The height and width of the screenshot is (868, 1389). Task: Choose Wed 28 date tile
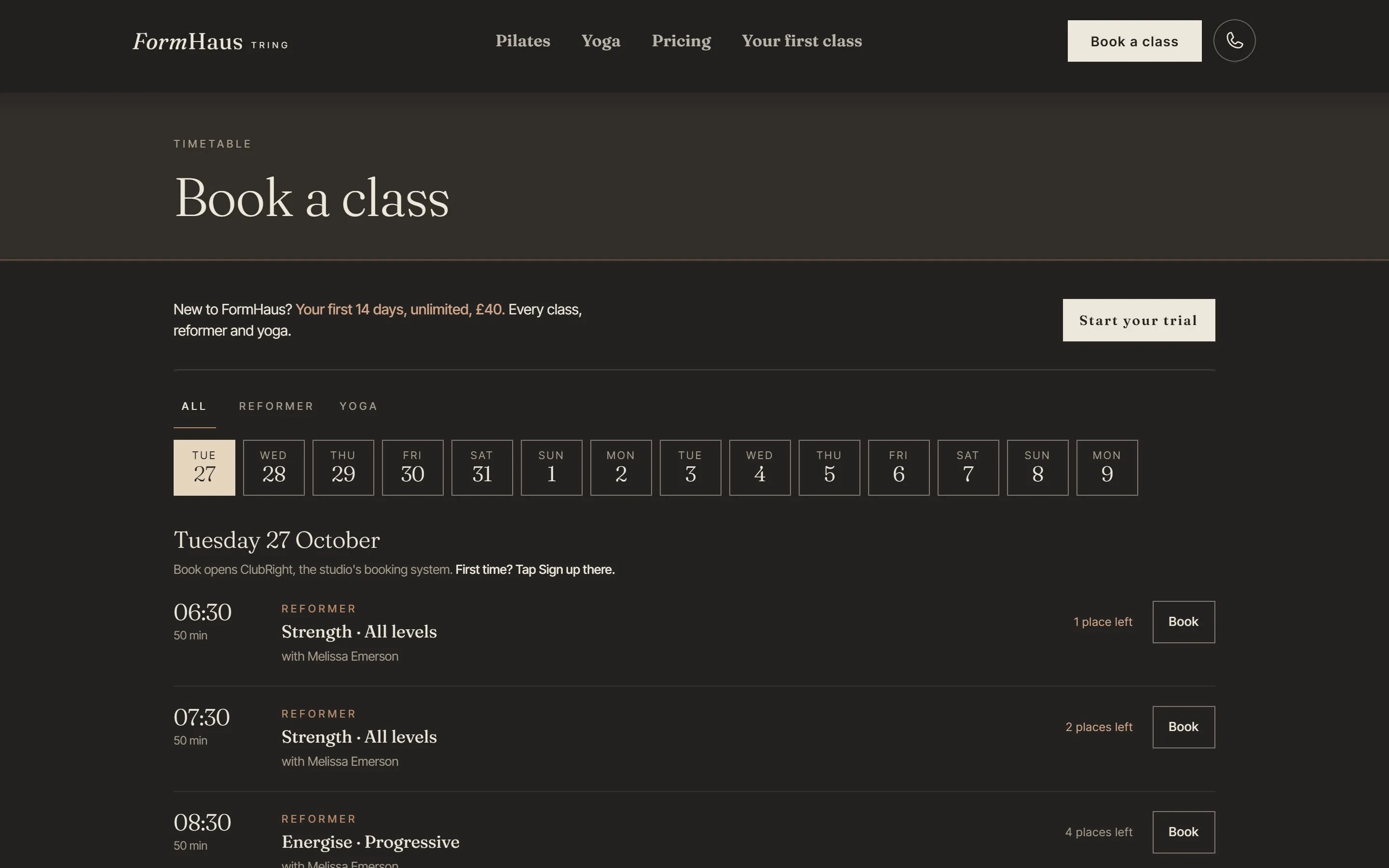[274, 467]
